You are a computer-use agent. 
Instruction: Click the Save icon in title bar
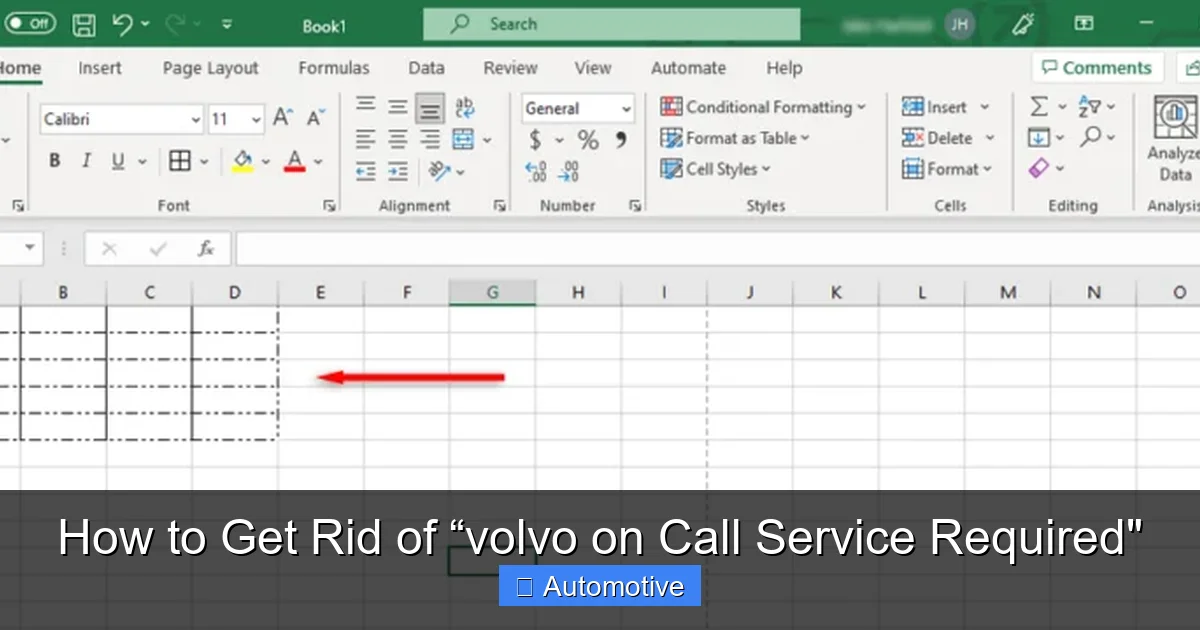pos(85,25)
